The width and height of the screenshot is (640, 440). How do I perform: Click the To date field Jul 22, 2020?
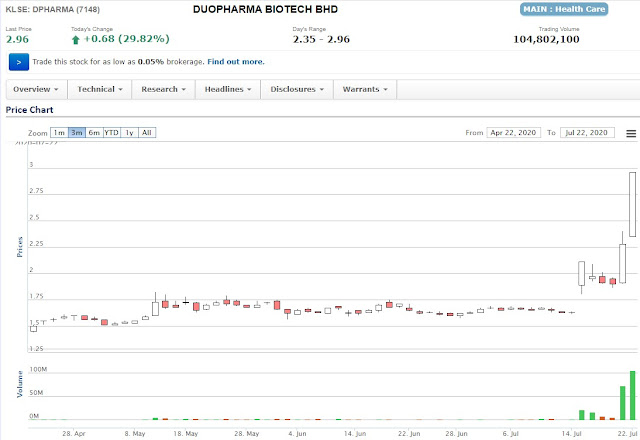587,133
